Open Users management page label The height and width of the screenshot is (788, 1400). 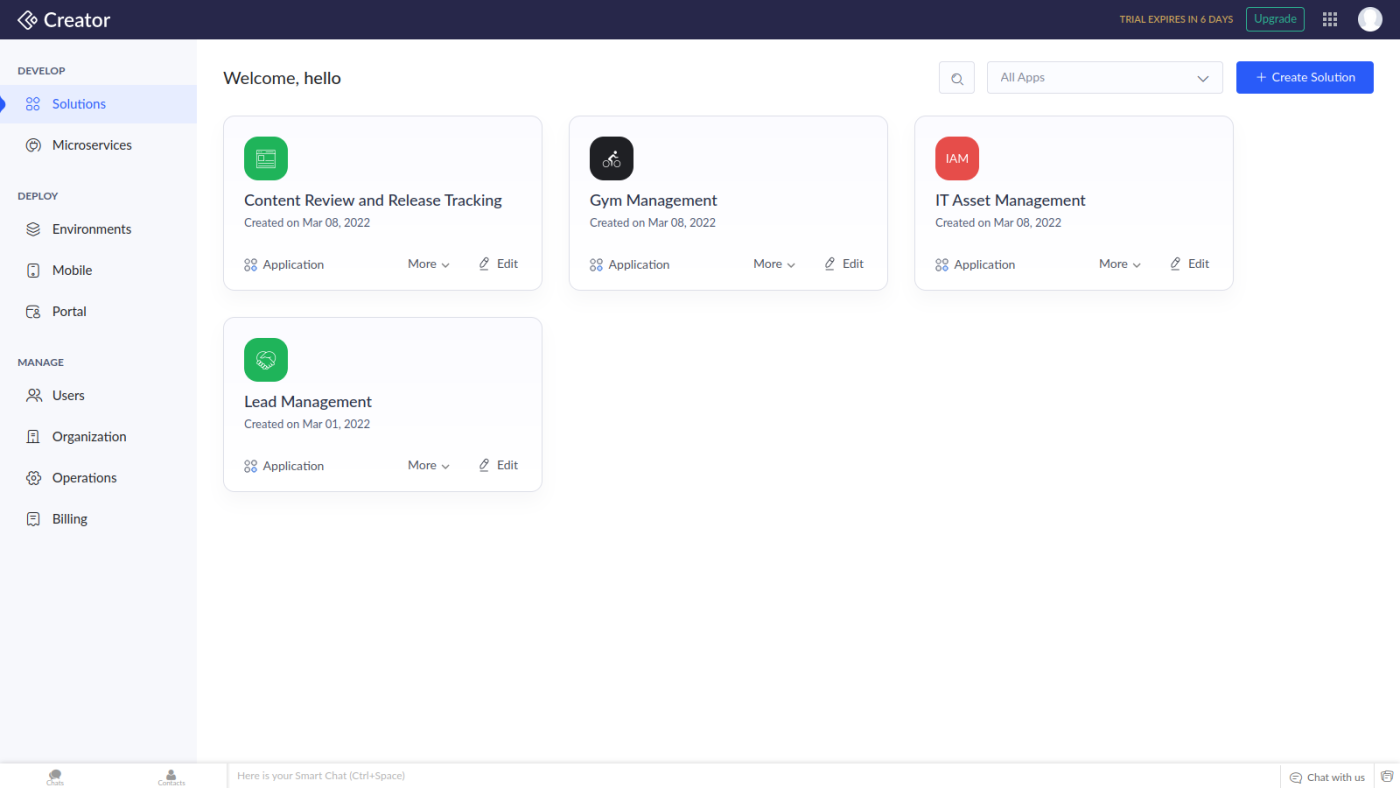[68, 395]
